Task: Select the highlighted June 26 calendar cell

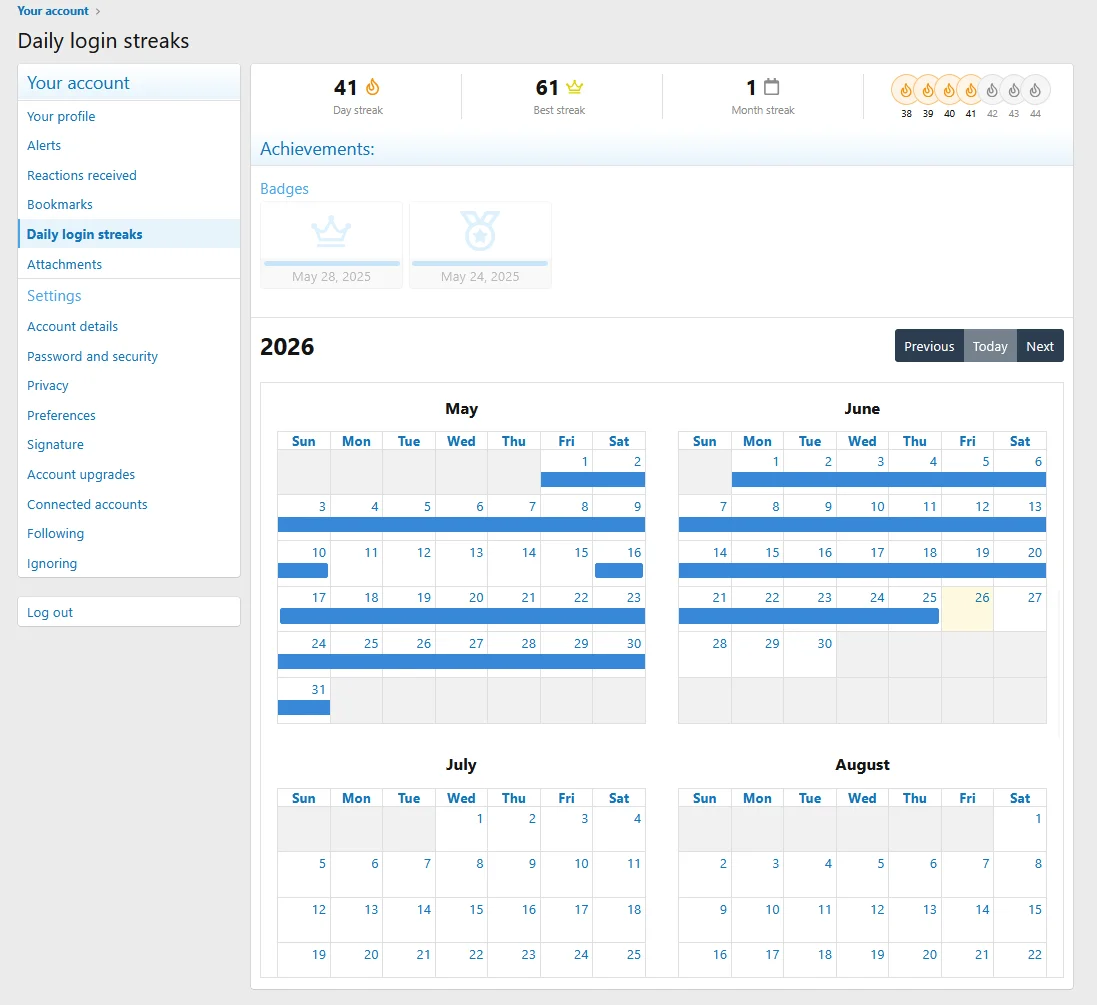Action: pyautogui.click(x=968, y=609)
